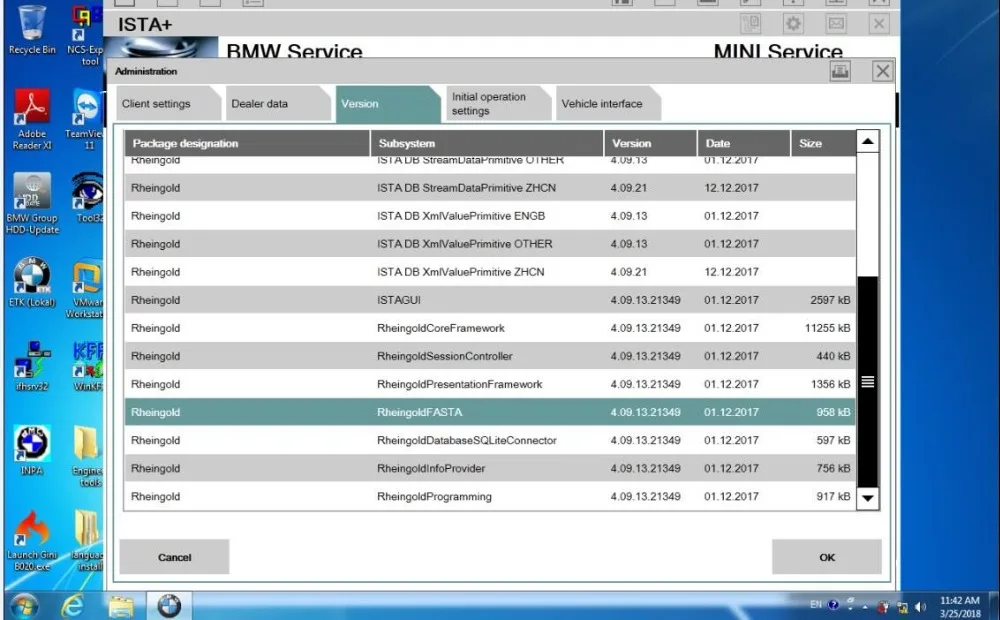Click the documents icon left of the gear

coord(750,24)
